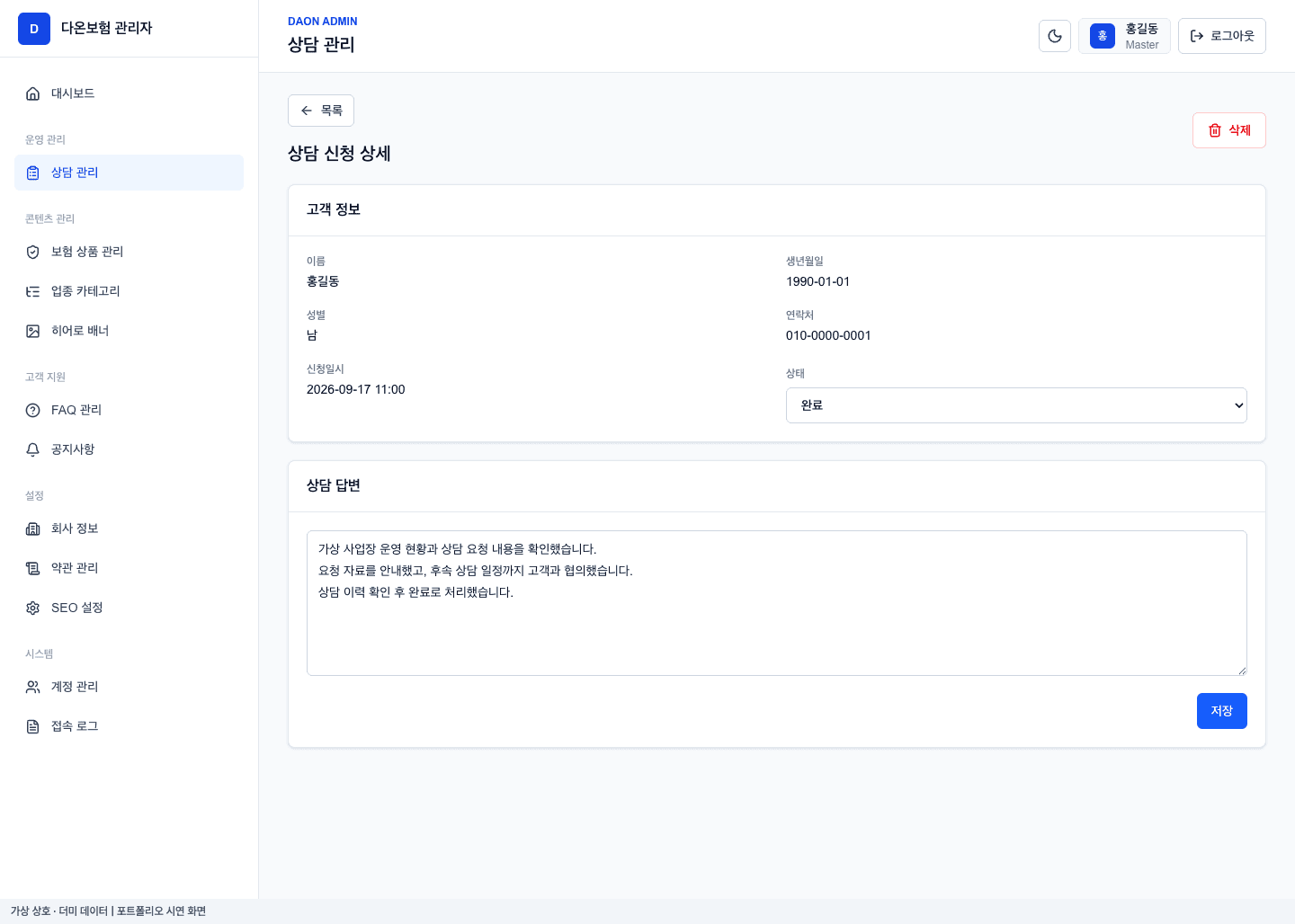The width and height of the screenshot is (1295, 924).
Task: Click the blue D logo in the sidebar
Action: click(x=34, y=29)
